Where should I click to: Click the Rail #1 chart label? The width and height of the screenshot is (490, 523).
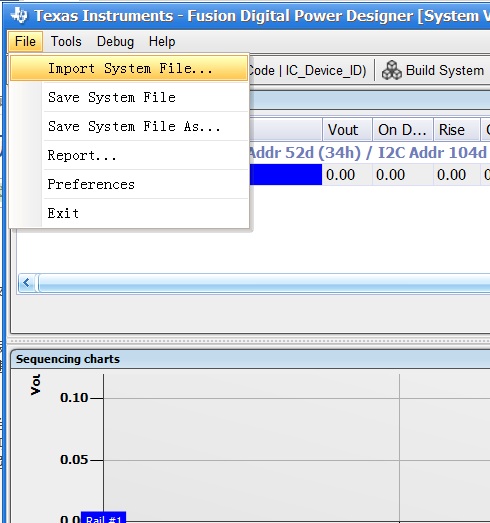pos(104,517)
